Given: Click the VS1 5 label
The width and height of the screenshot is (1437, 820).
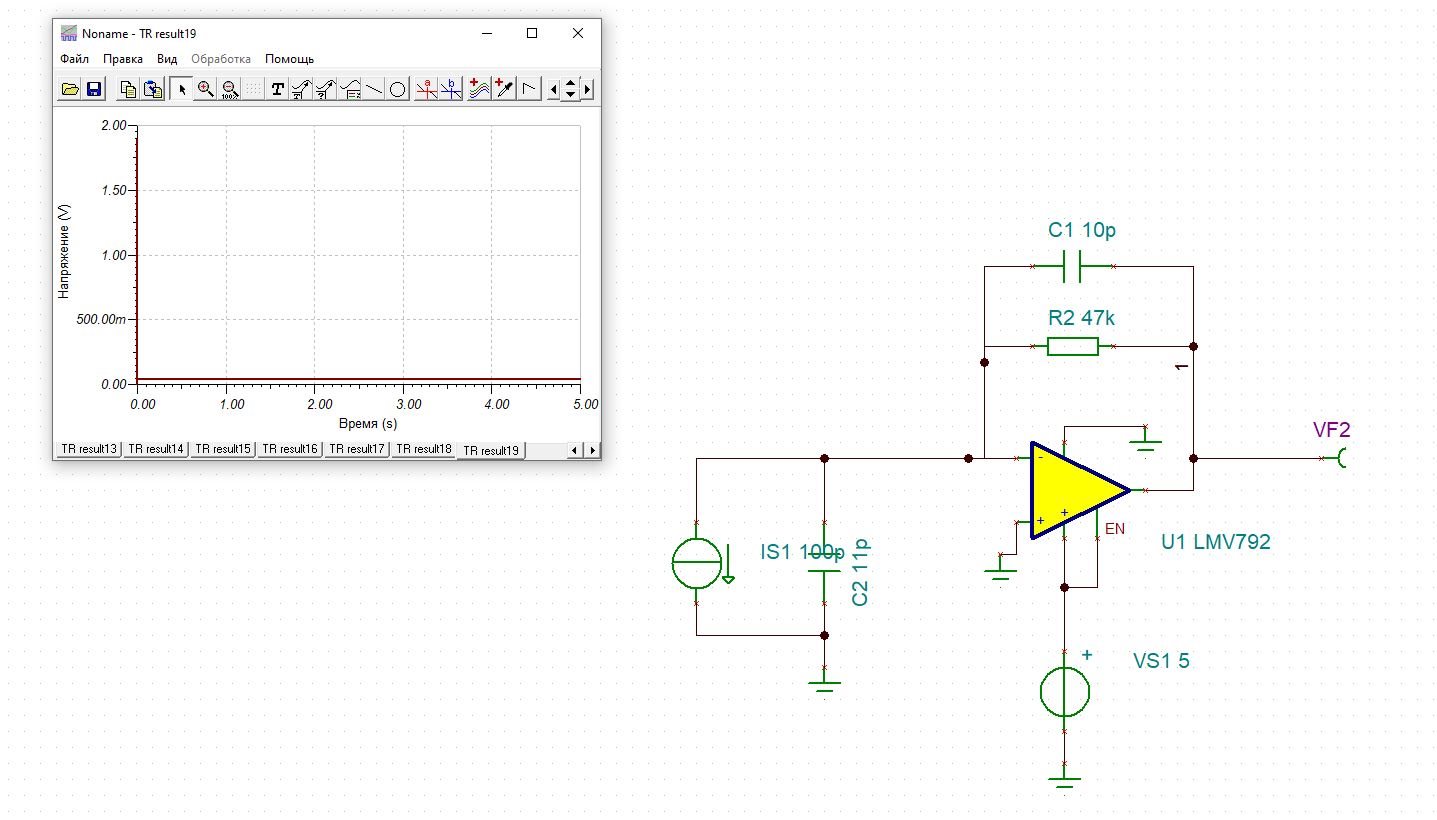Looking at the screenshot, I should click(x=1161, y=661).
